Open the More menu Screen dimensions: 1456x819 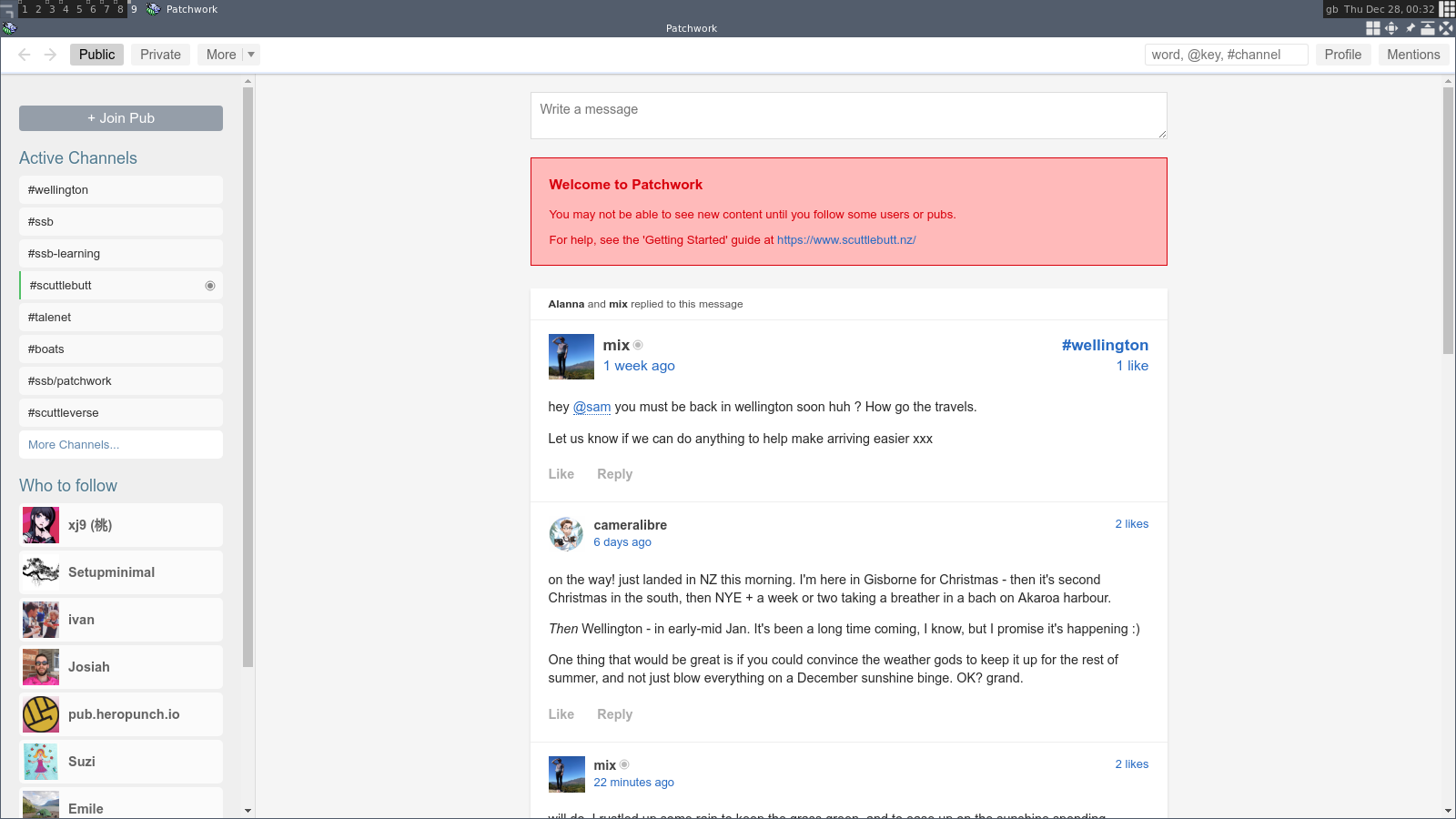tap(221, 55)
